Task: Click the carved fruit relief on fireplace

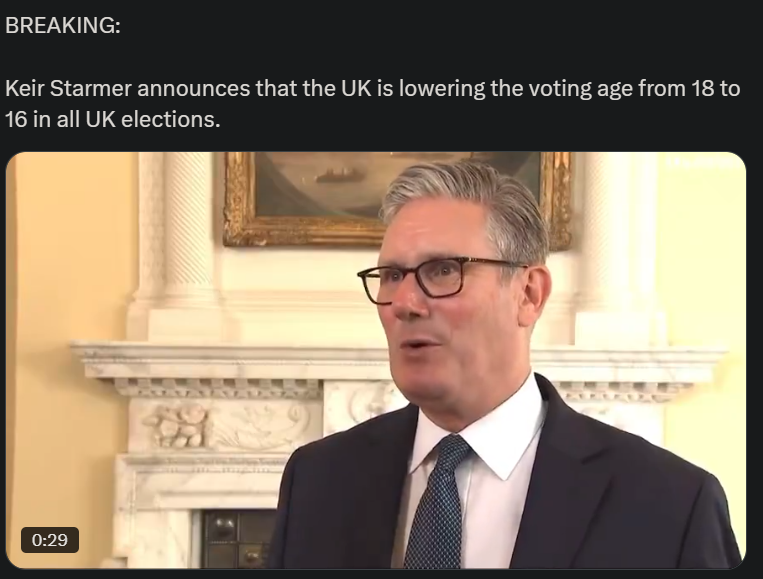Action: 180,427
